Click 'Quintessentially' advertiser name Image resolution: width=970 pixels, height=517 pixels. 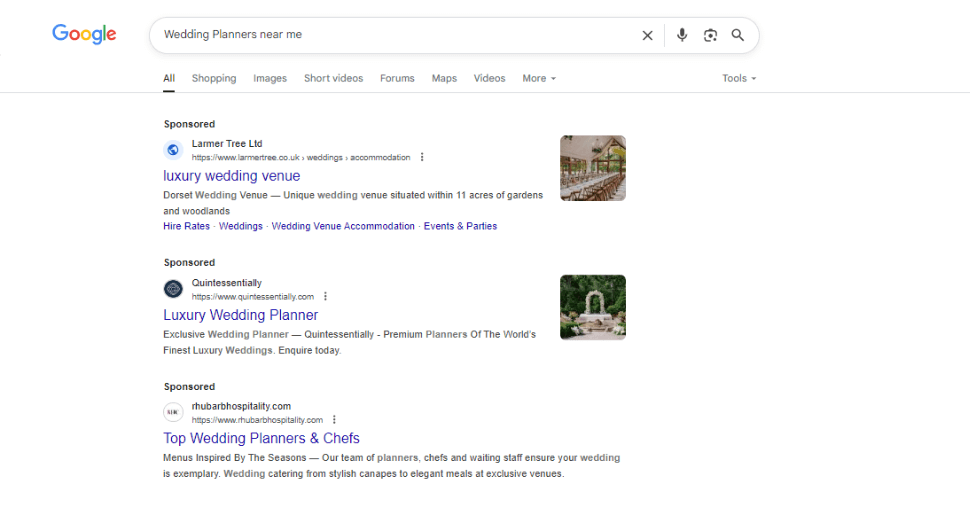coord(226,283)
